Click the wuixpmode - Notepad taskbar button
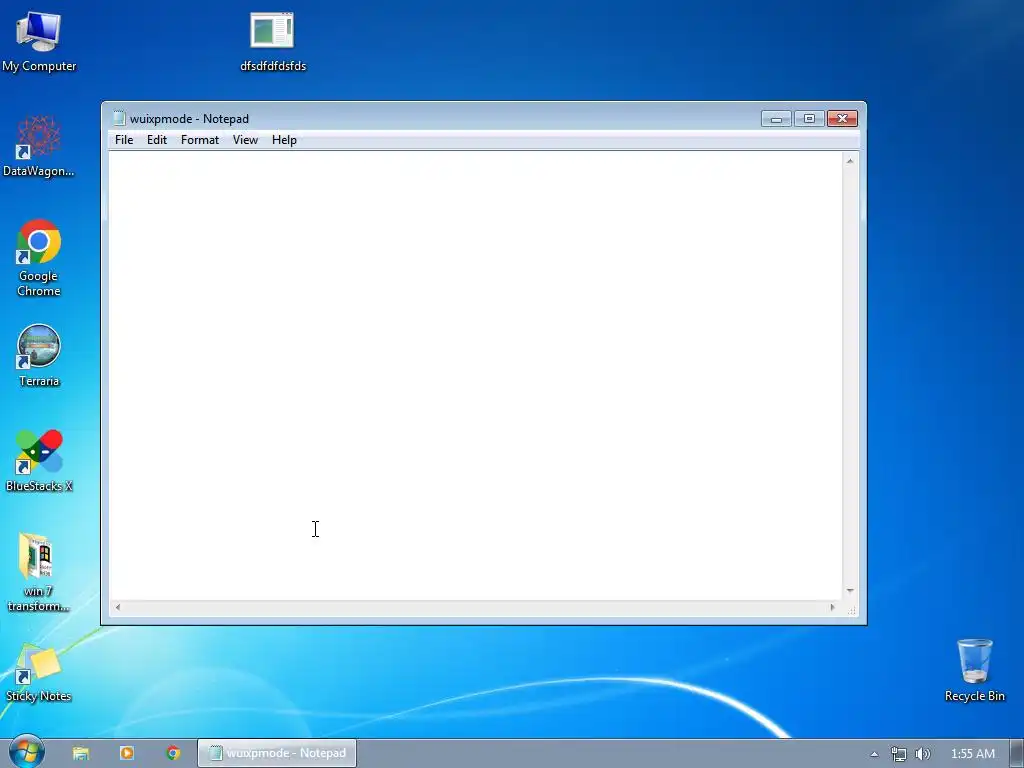The width and height of the screenshot is (1024, 768). tap(277, 753)
